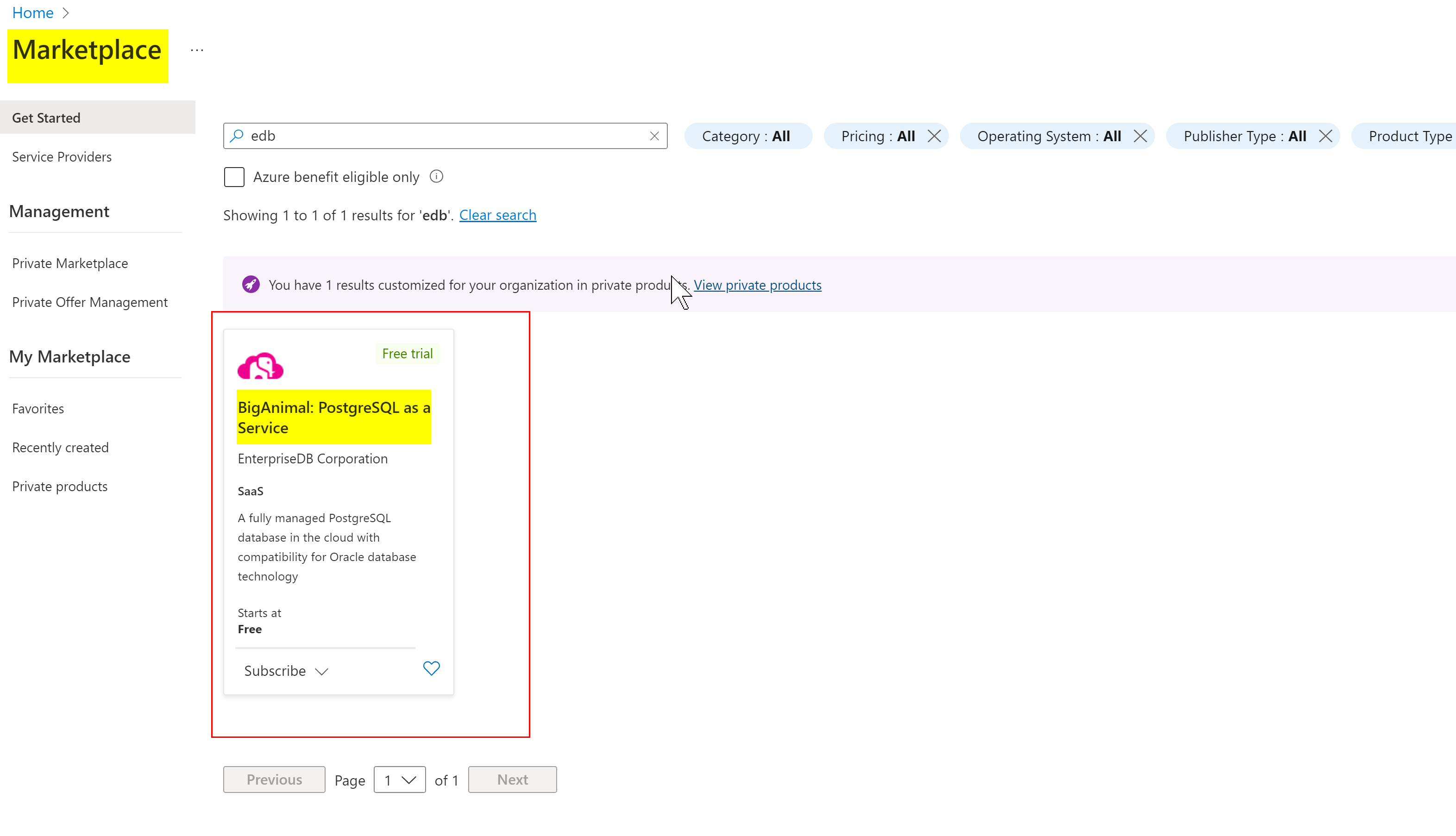This screenshot has height=836, width=1456.
Task: Enable Azure benefit eligible only checkbox
Action: click(234, 177)
